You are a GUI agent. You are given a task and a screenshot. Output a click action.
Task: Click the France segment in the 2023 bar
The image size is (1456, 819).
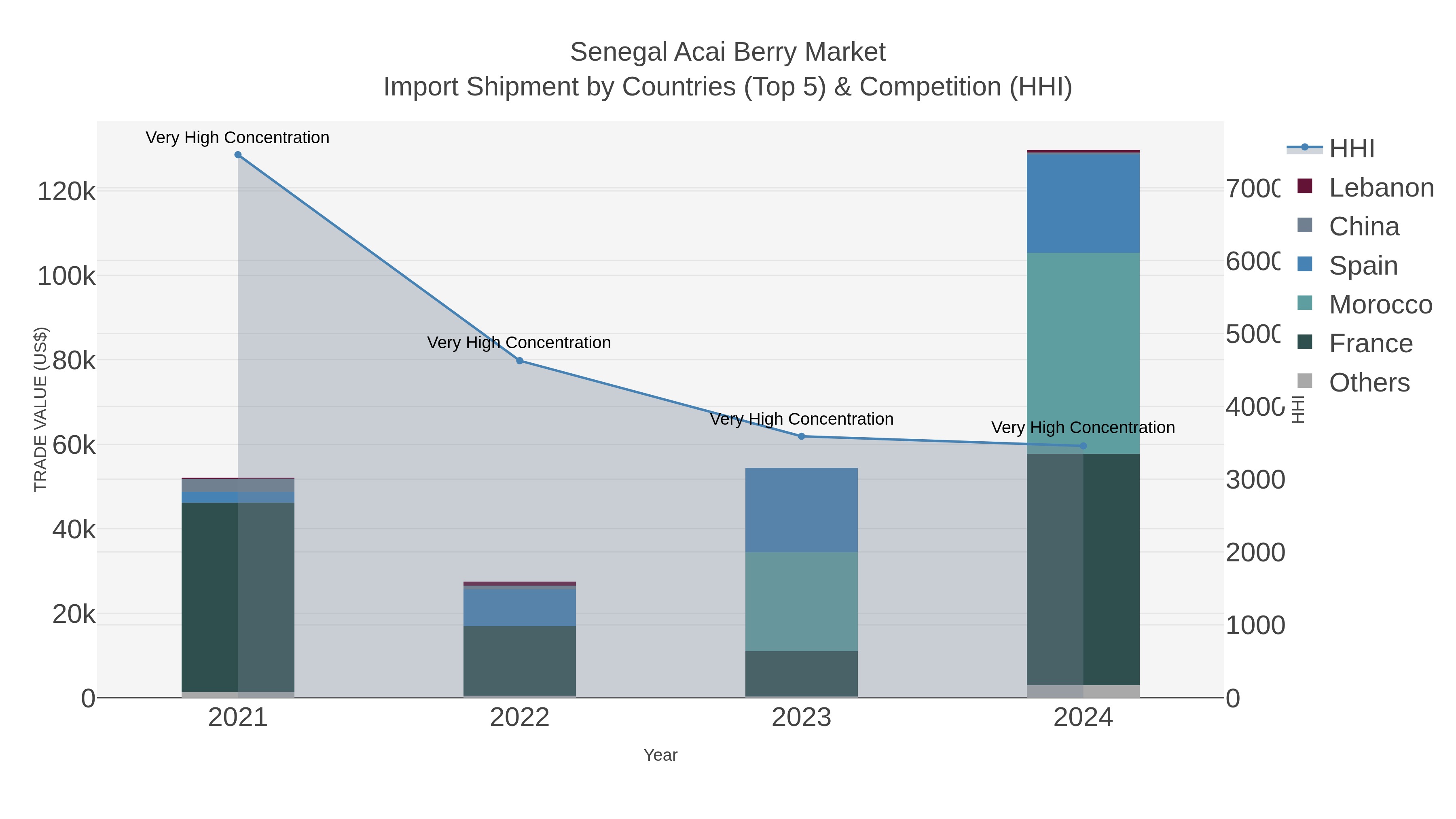802,674
